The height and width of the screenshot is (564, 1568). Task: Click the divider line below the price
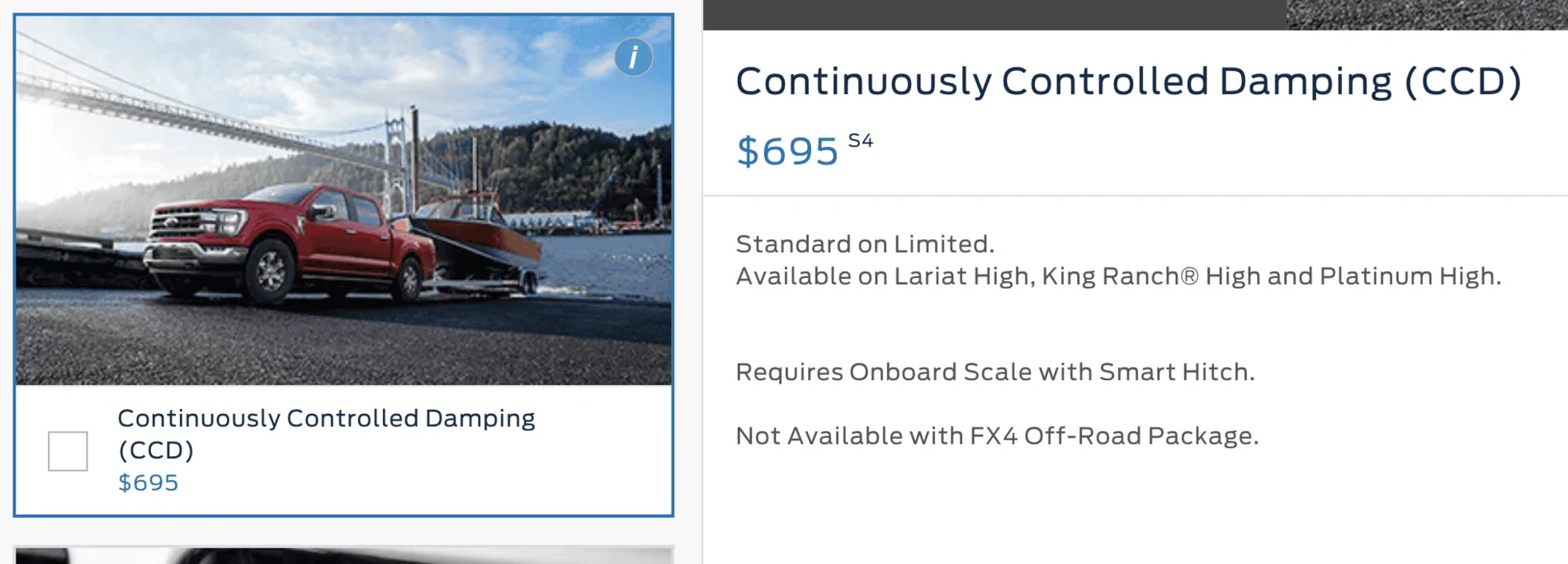pos(1135,195)
